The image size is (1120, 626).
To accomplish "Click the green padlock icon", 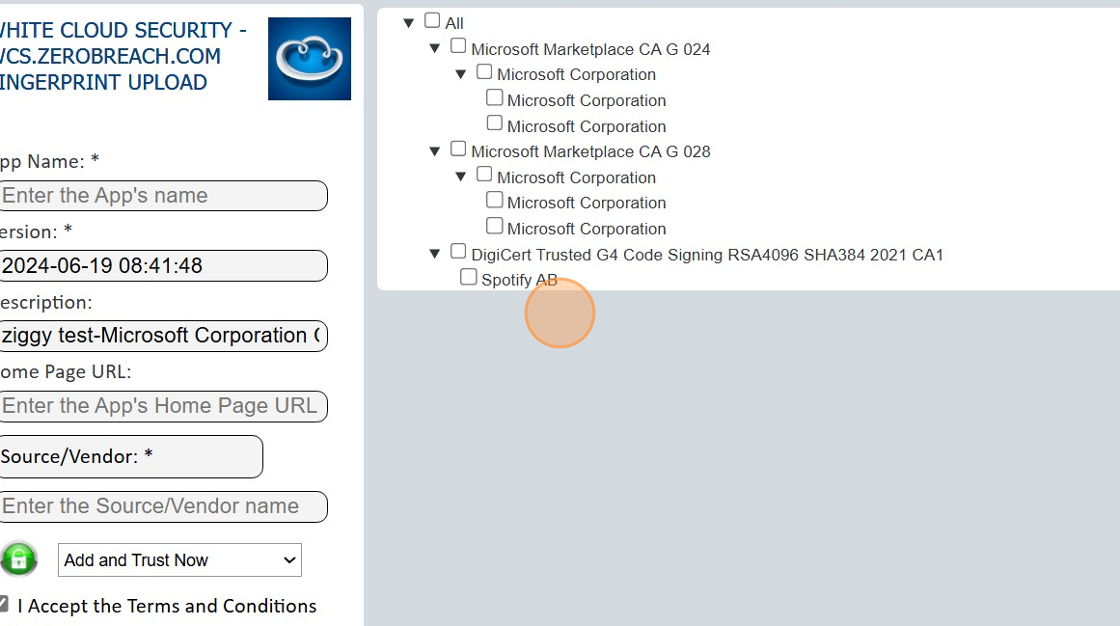I will pyautogui.click(x=18, y=559).
